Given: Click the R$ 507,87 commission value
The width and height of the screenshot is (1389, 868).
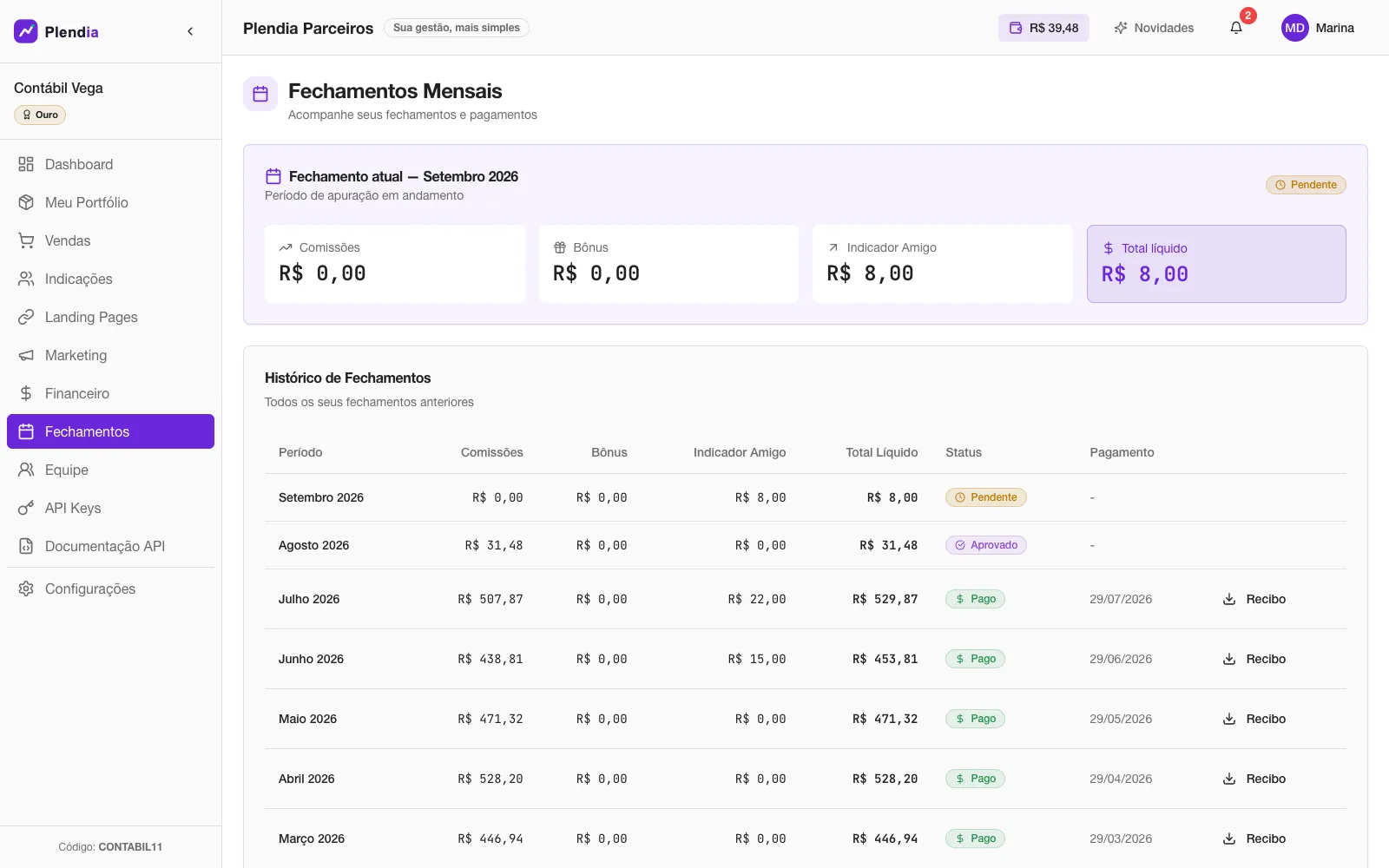Looking at the screenshot, I should 490,599.
